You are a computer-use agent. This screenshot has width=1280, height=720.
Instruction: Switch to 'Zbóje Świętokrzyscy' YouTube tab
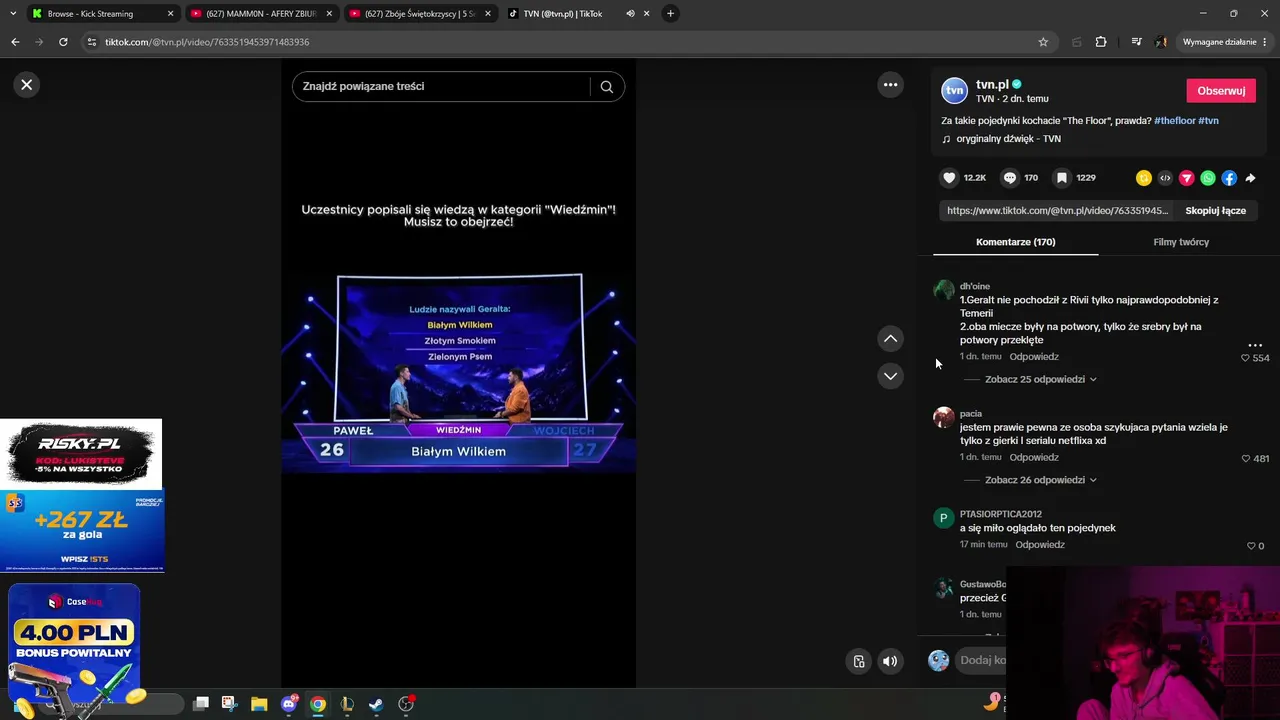[420, 14]
